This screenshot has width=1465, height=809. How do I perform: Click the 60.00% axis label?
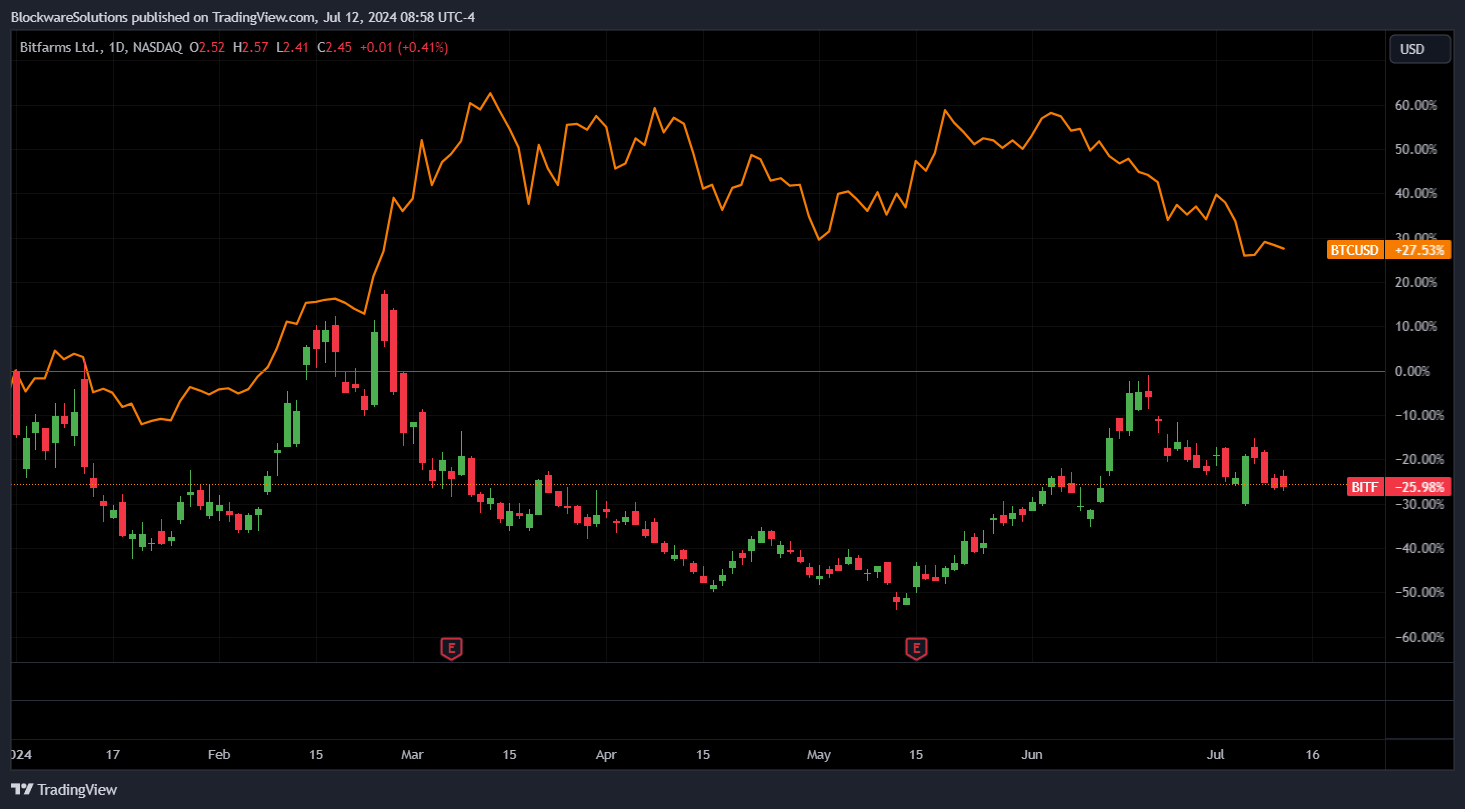point(1417,105)
